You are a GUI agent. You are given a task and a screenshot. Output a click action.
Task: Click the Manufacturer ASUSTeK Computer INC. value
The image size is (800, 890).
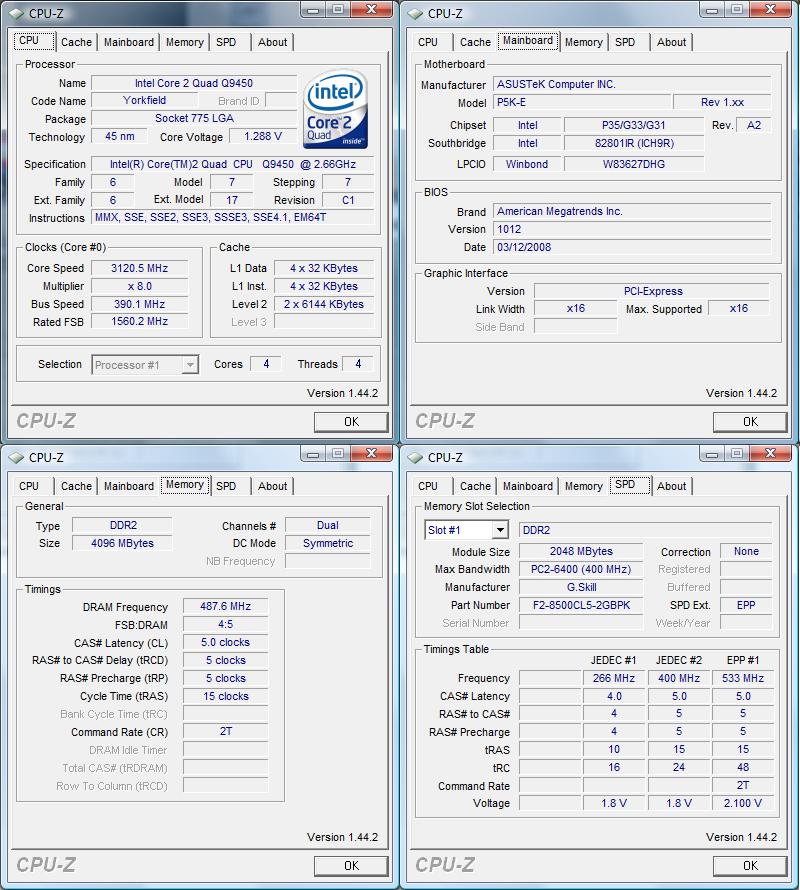[x=632, y=84]
